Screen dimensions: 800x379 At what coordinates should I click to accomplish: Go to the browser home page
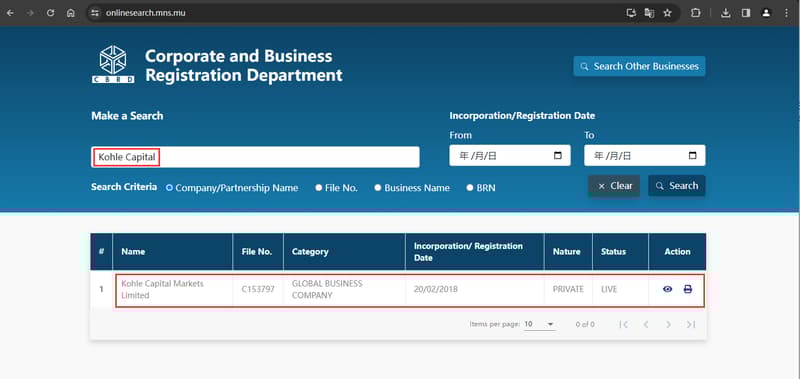(71, 13)
